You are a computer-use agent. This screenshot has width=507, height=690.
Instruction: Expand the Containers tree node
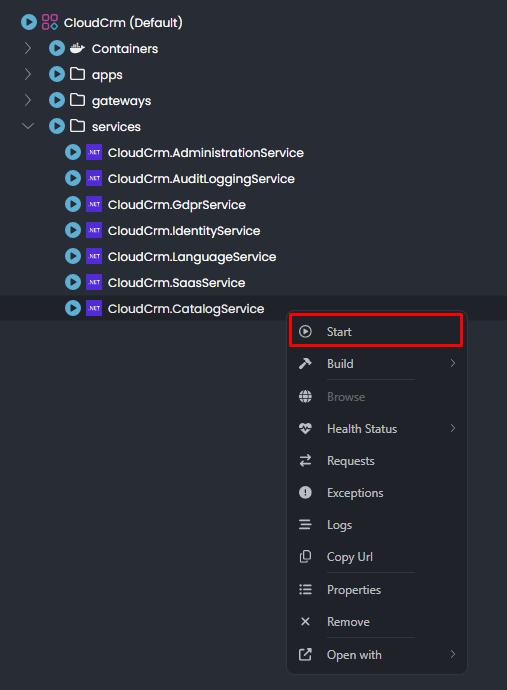(28, 48)
